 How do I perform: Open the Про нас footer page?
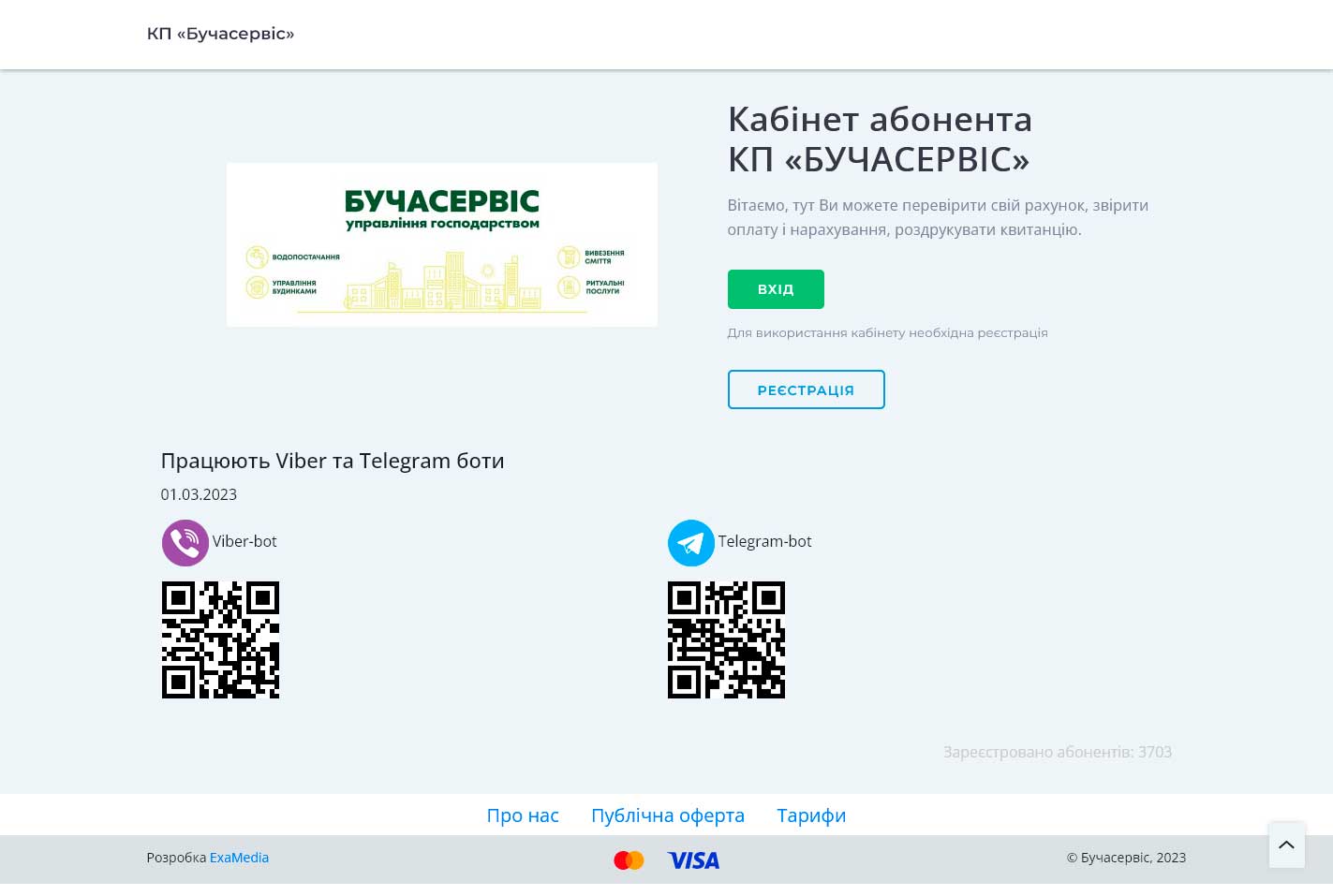[523, 815]
